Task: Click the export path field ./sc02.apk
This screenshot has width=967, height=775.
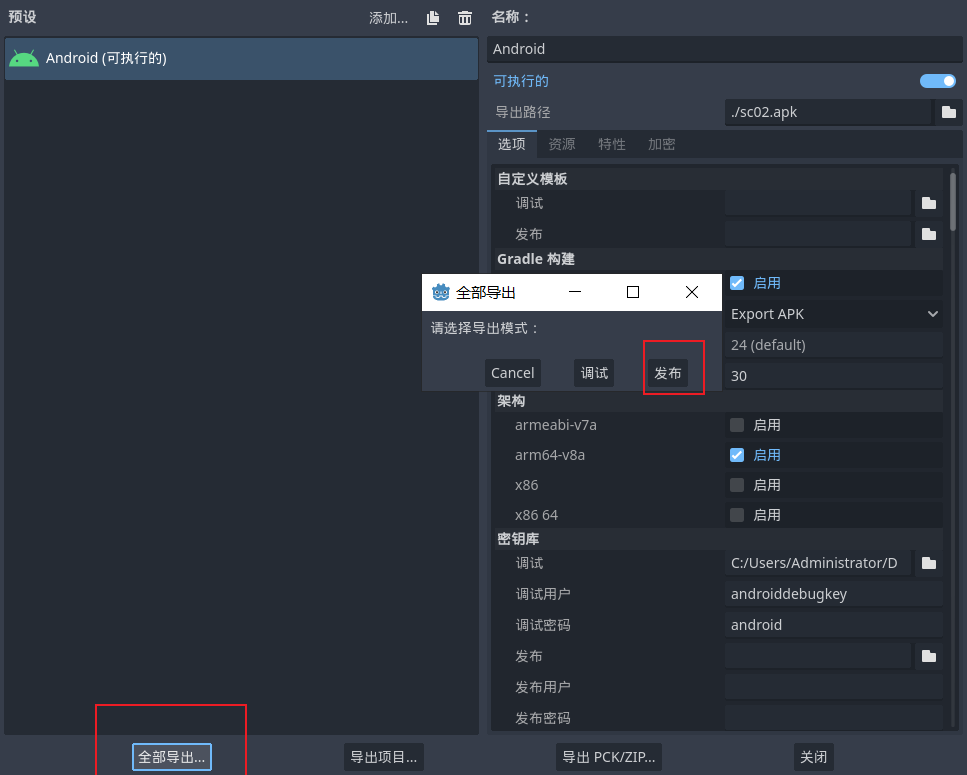Action: 828,112
